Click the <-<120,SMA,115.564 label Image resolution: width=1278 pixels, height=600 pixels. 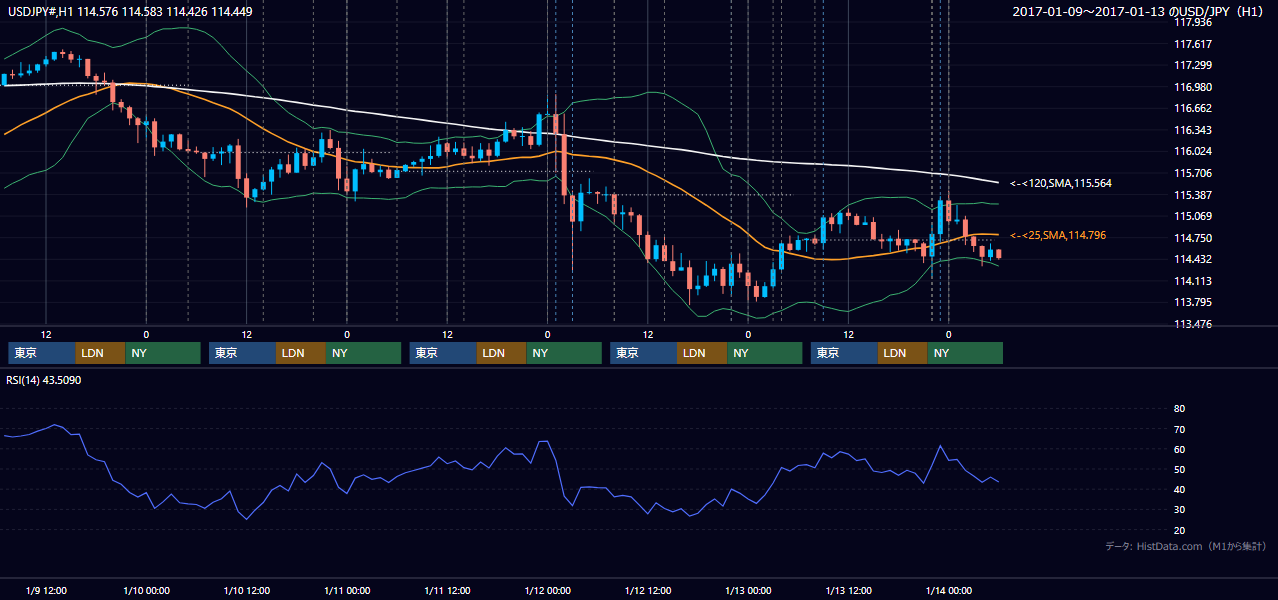coord(1061,183)
